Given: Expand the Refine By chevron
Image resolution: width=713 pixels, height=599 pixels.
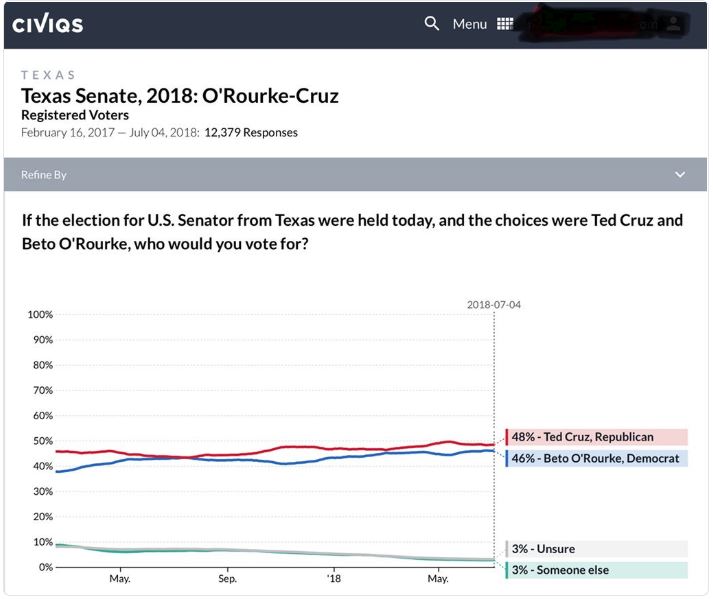Looking at the screenshot, I should [680, 174].
